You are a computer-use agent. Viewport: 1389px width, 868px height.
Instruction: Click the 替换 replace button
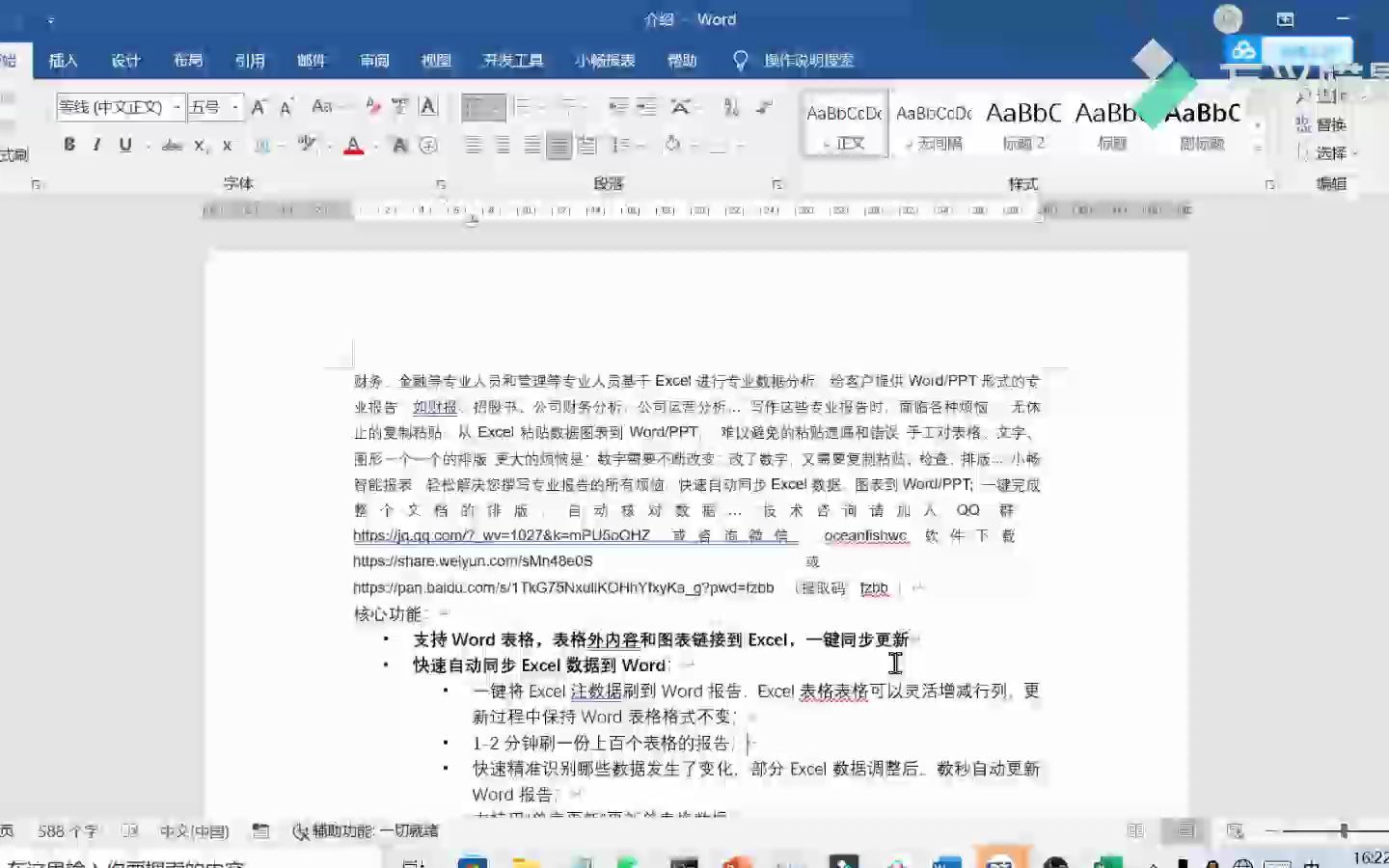[x=1321, y=124]
